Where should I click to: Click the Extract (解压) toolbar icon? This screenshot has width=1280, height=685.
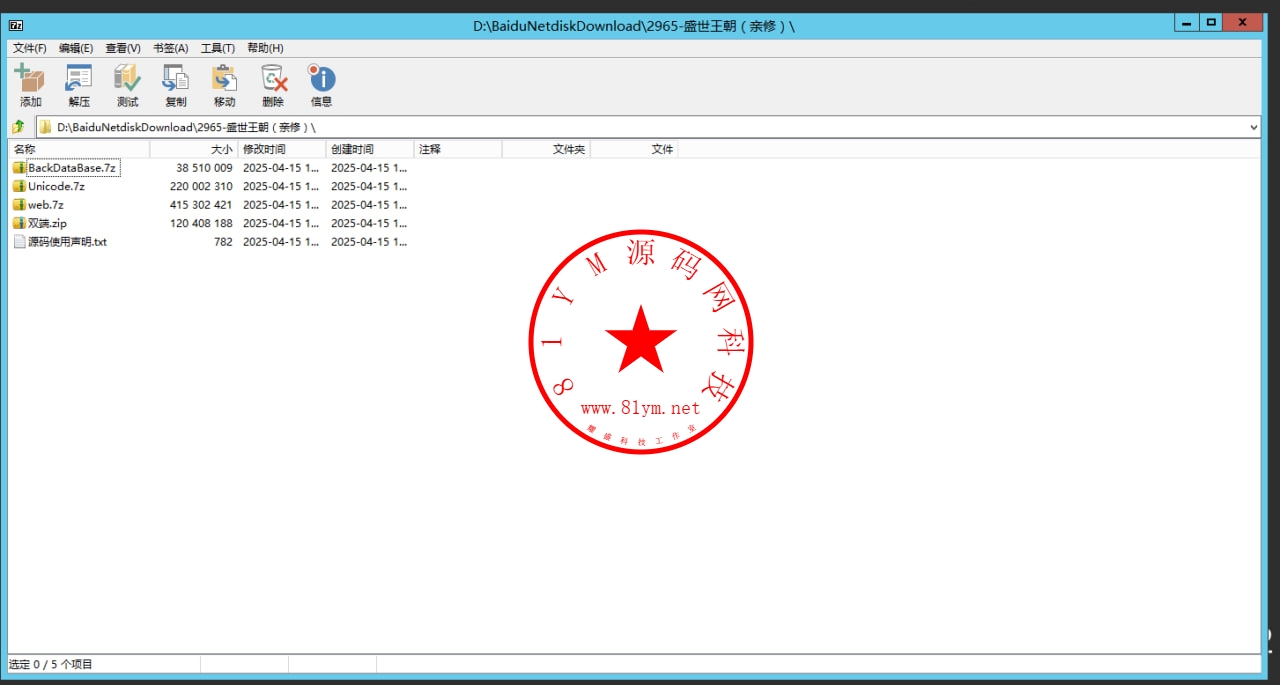click(x=79, y=79)
